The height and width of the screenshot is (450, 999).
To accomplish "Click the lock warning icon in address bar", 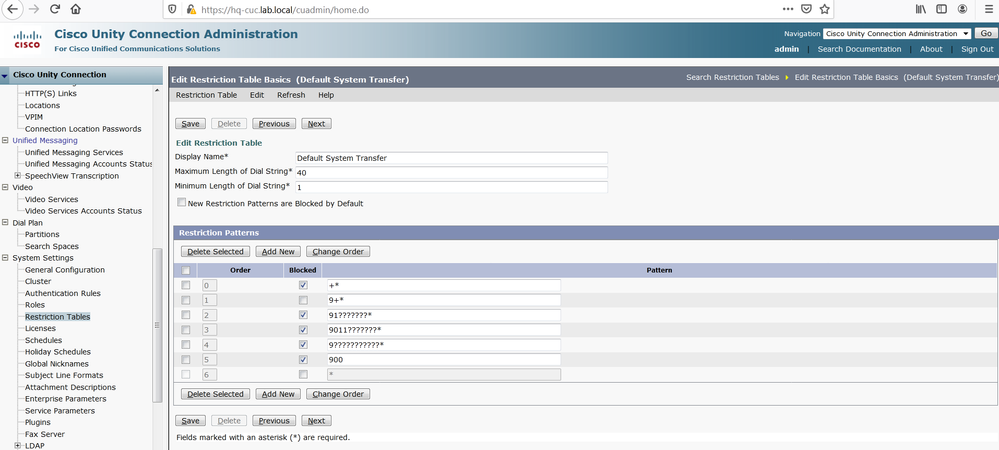I will coord(190,10).
